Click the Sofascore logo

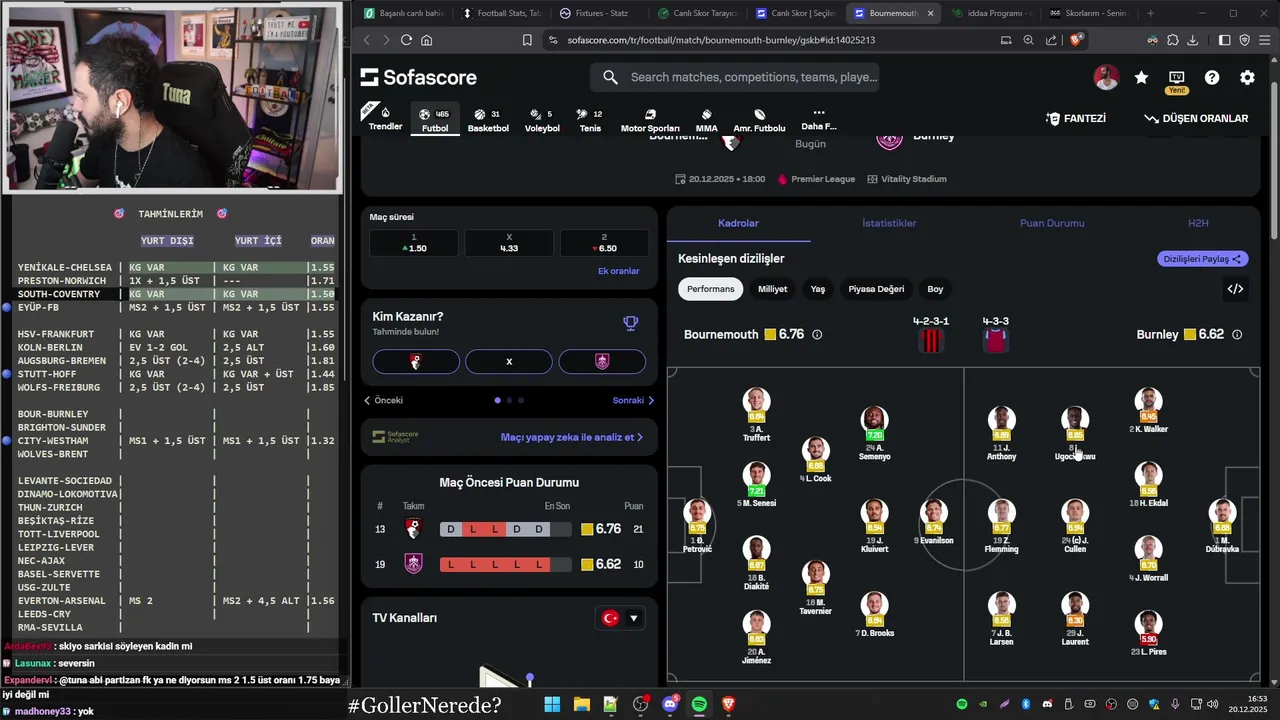pyautogui.click(x=419, y=77)
